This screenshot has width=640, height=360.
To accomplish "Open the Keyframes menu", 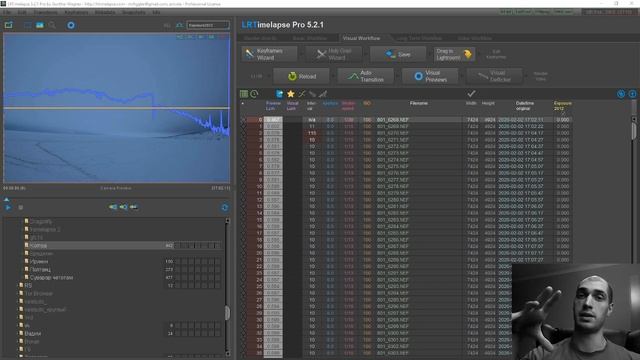I will tap(76, 12).
